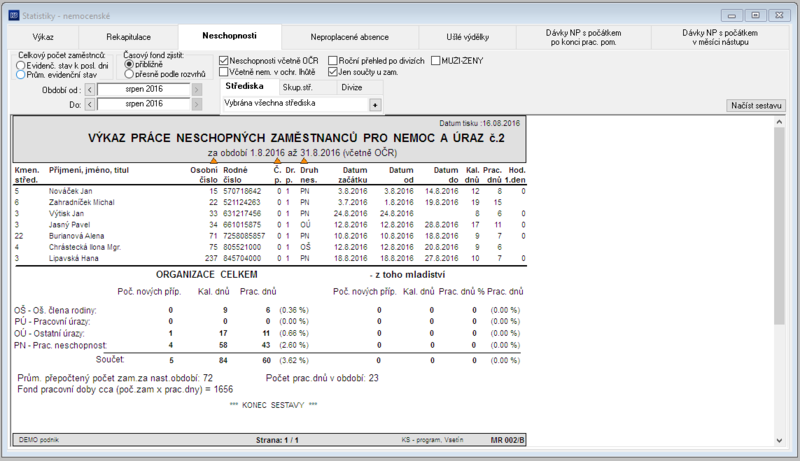
Task: Toggle Jen součty u zam. checkbox
Action: point(333,72)
